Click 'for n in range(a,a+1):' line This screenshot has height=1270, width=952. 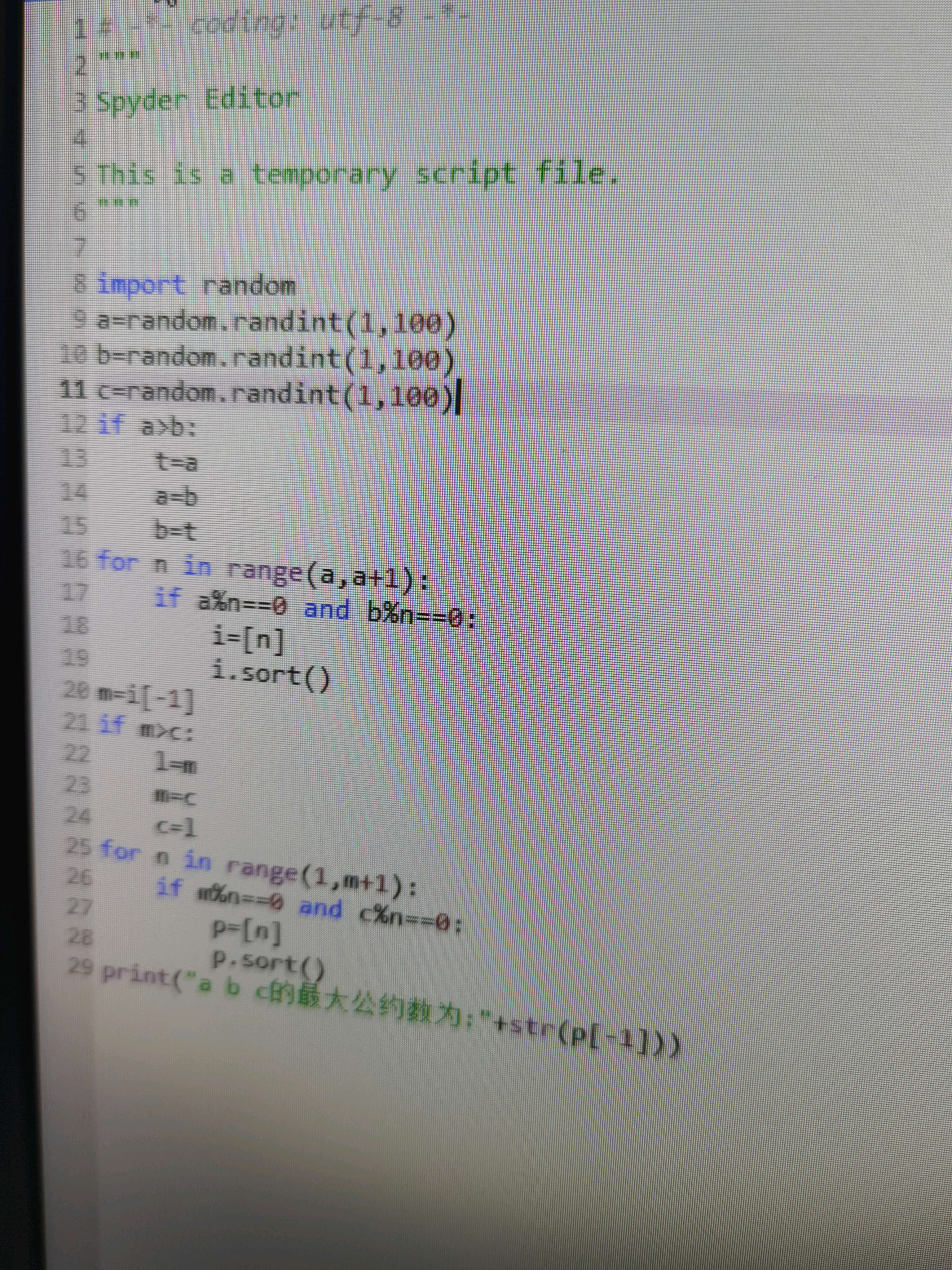[x=261, y=571]
